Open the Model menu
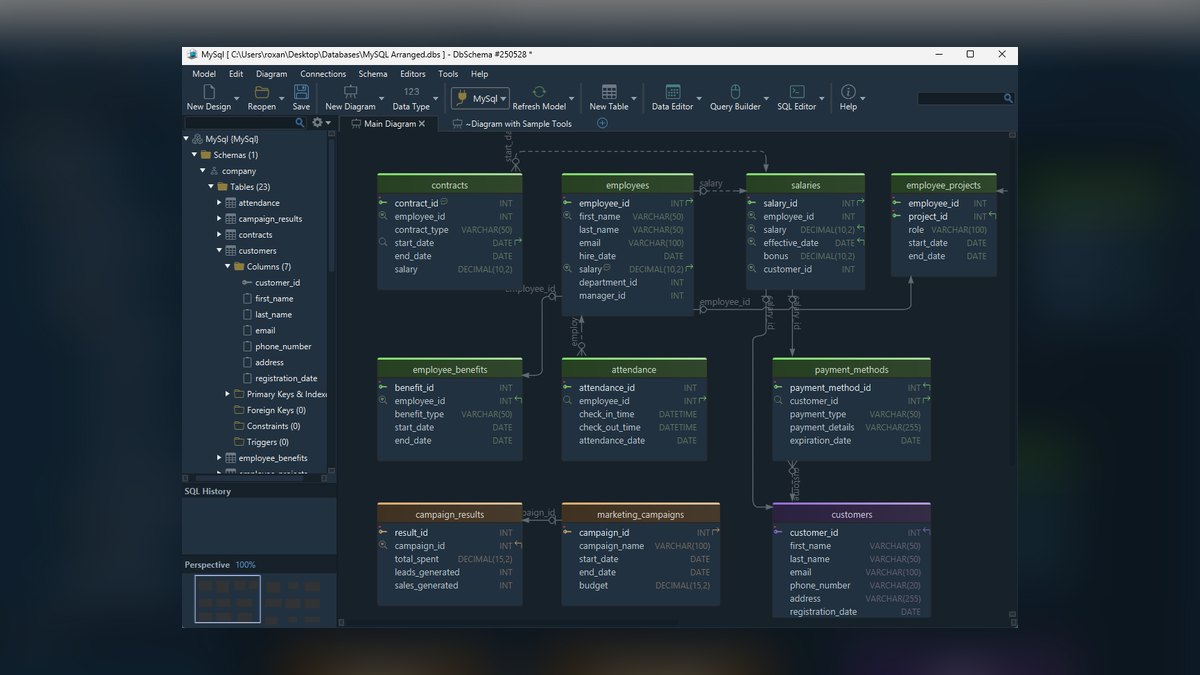 click(x=204, y=74)
